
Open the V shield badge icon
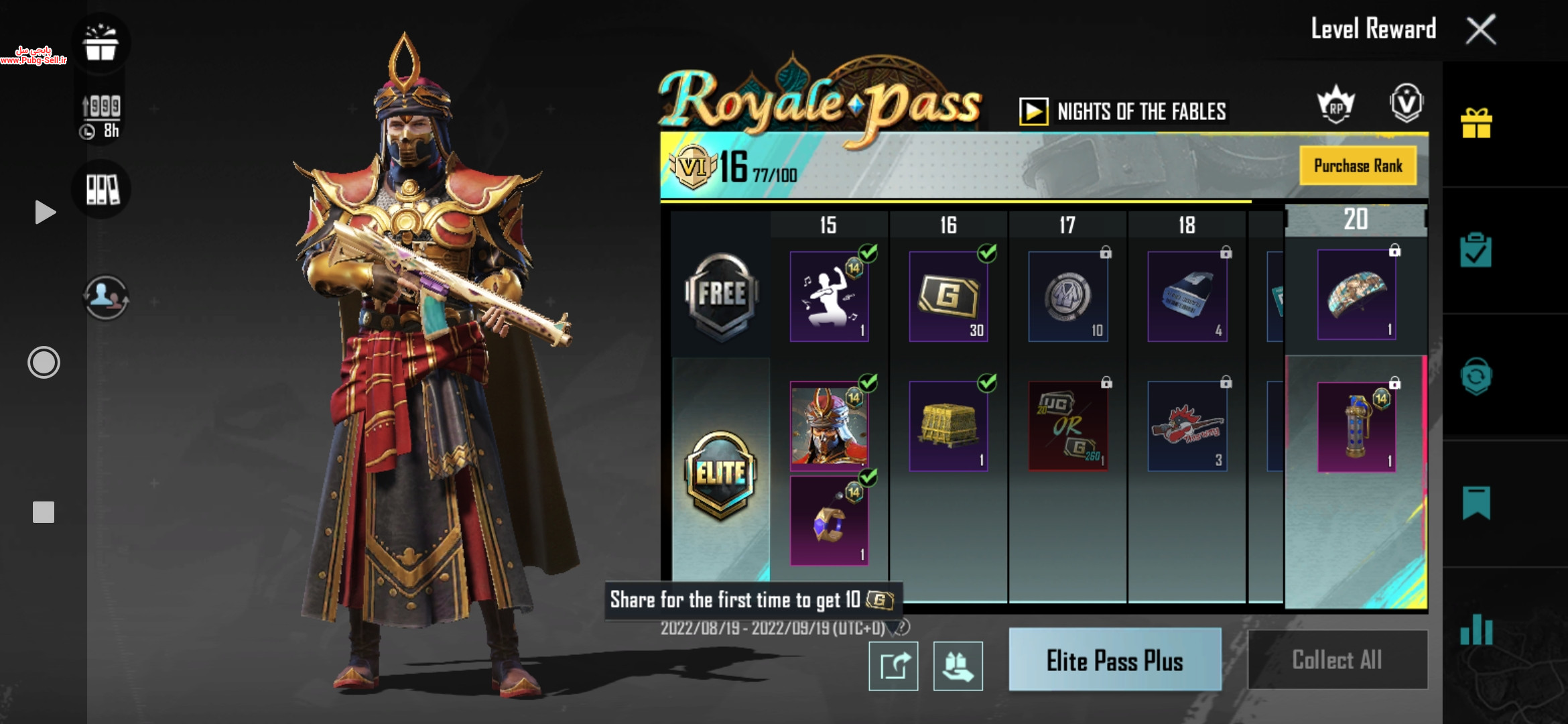coord(1407,103)
